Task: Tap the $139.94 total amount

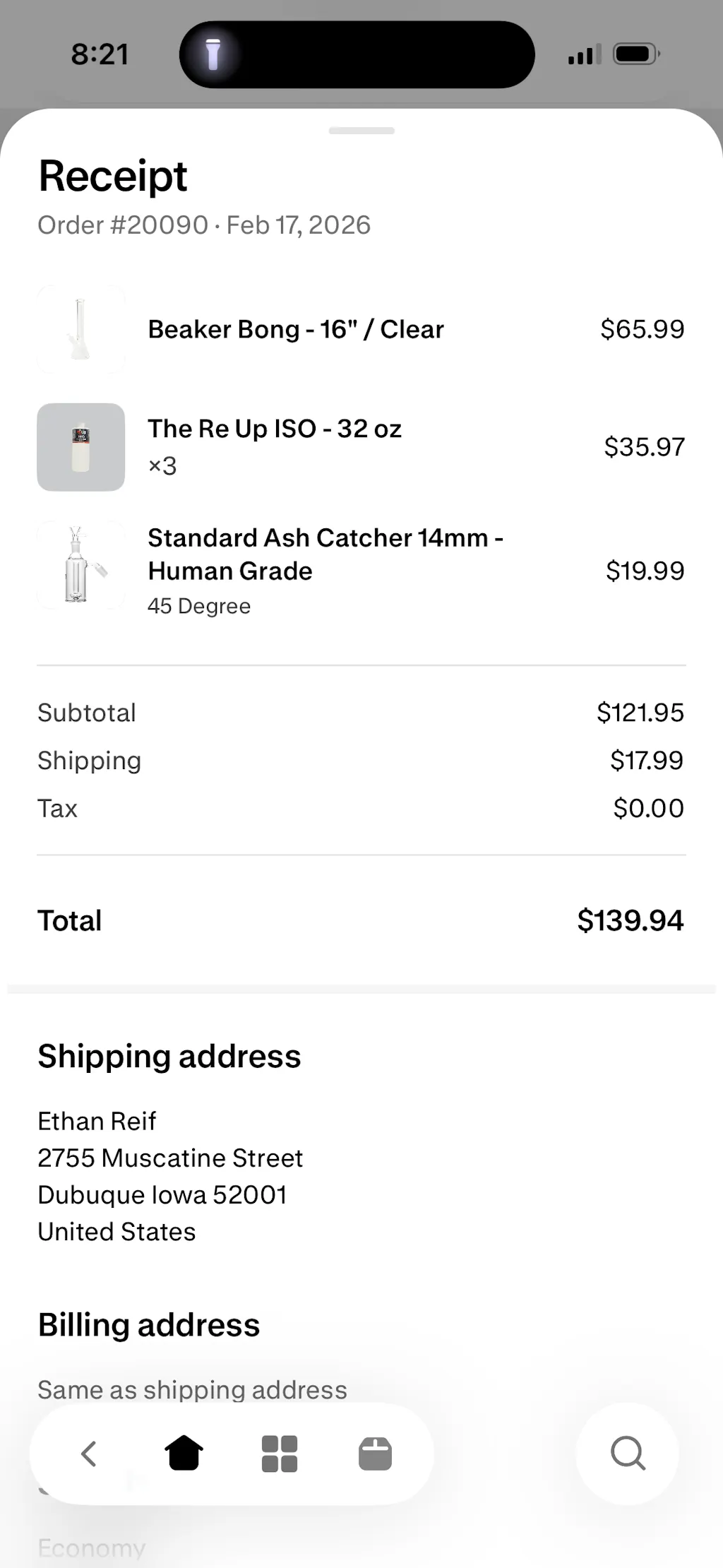Action: [630, 920]
